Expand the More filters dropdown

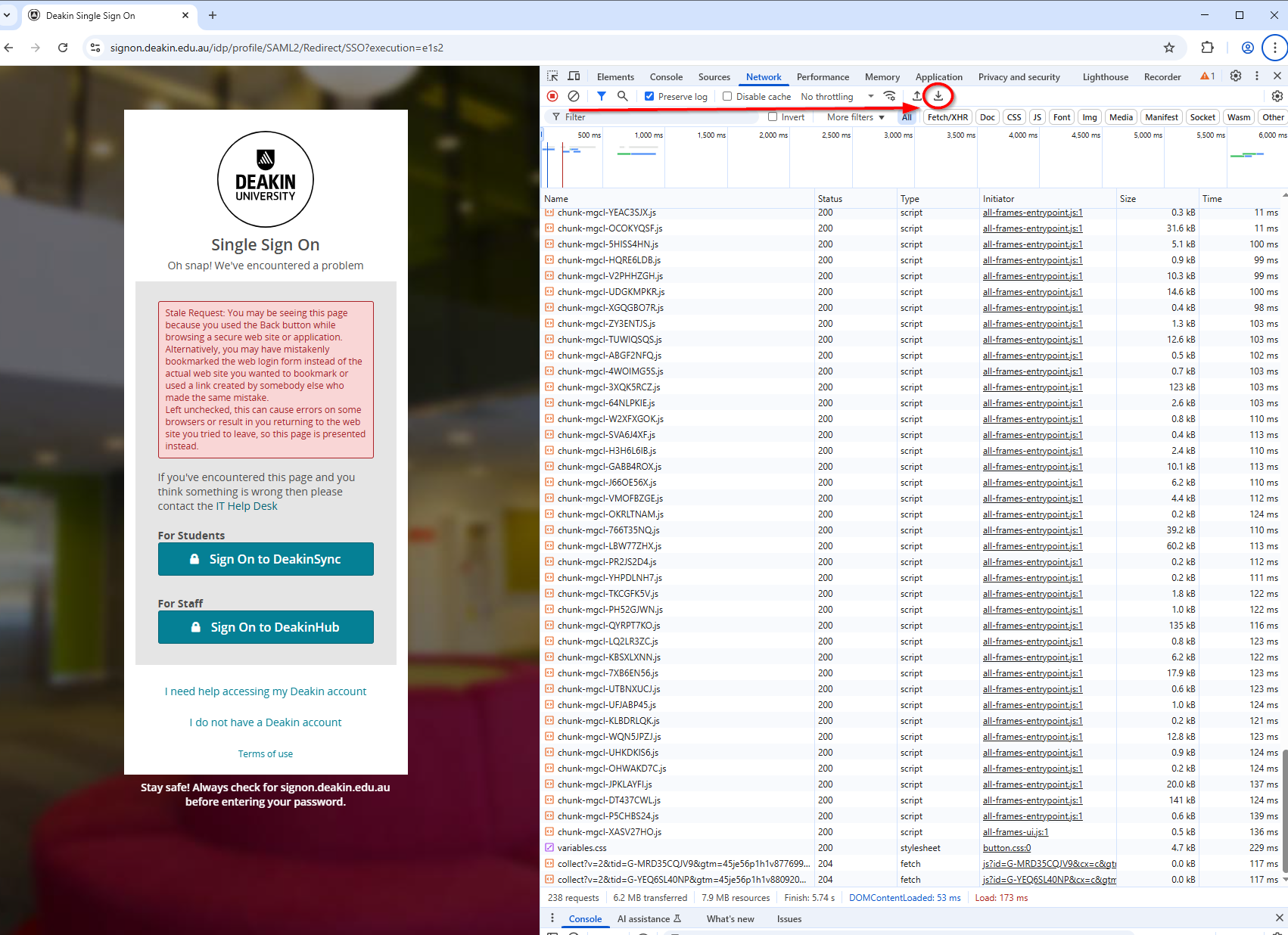(856, 117)
